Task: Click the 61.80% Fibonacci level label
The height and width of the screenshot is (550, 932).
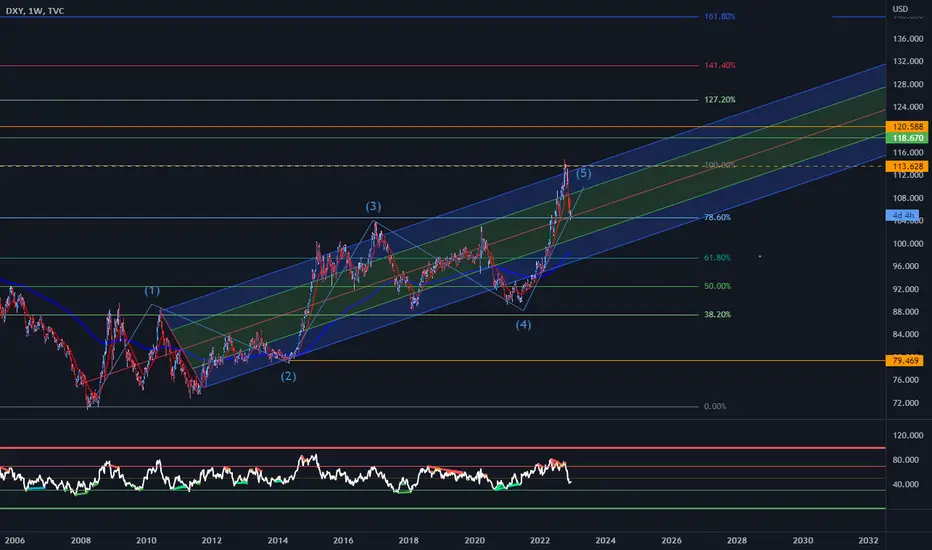Action: pyautogui.click(x=717, y=258)
